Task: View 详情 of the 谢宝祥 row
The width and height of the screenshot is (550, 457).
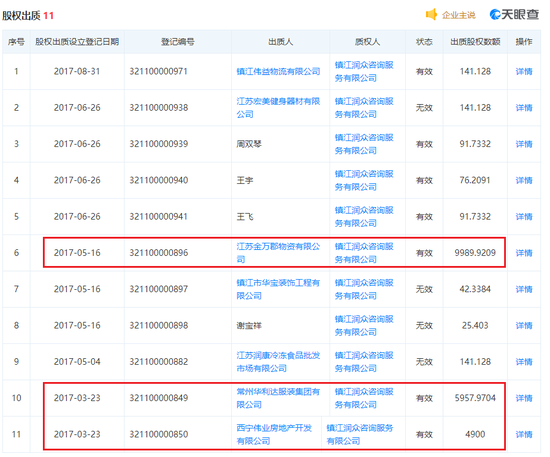Action: click(524, 325)
